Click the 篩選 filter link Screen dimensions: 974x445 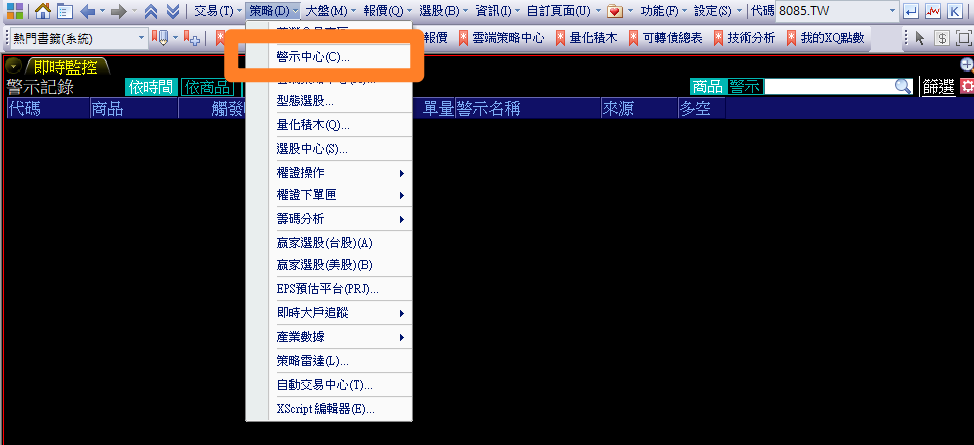[938, 87]
